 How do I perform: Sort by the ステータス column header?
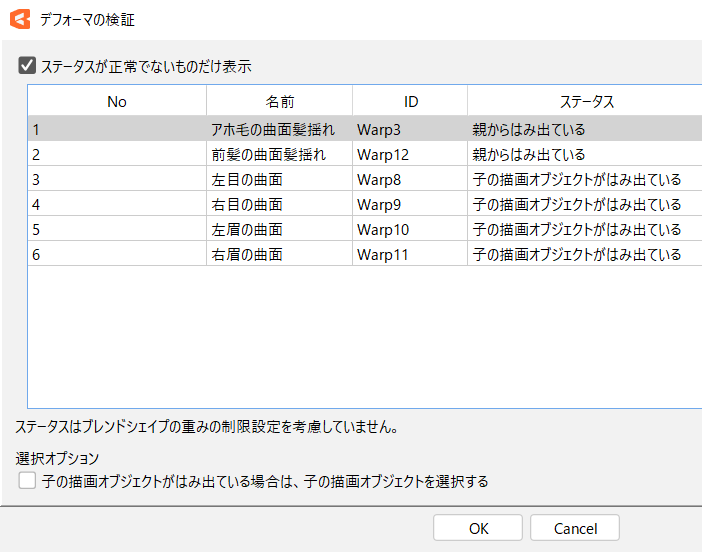click(585, 101)
